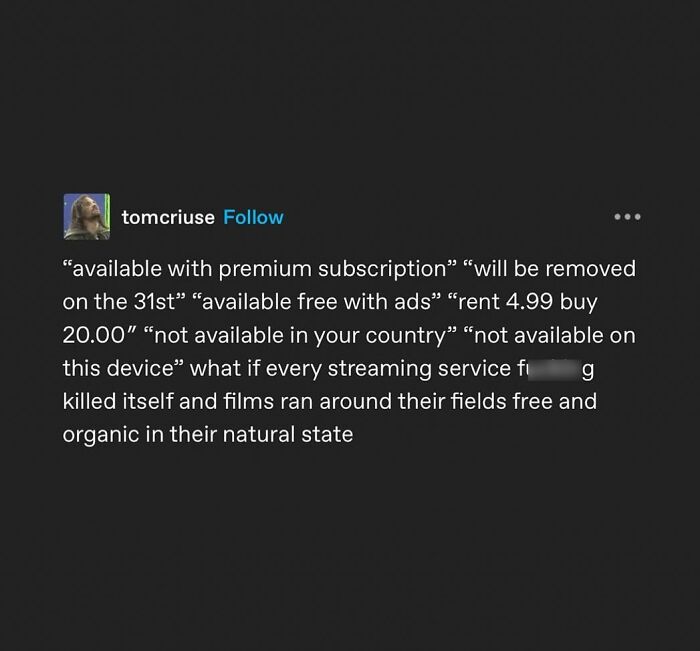Open the three-dot post options menu

[x=627, y=217]
